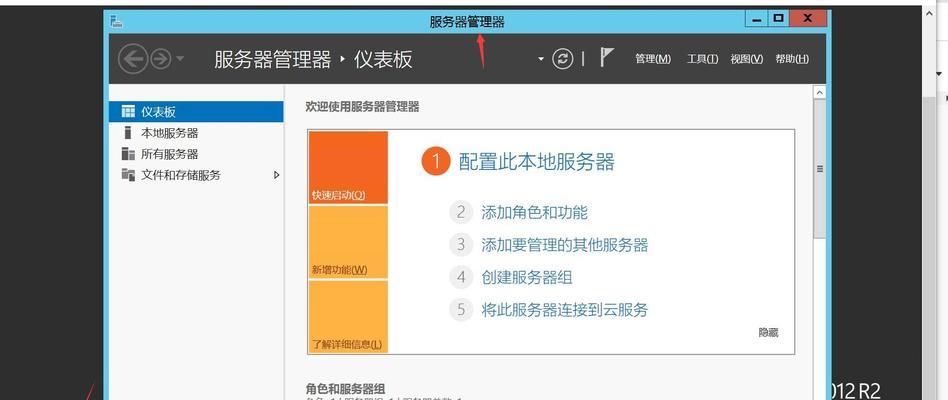Click the 角色和服务器组 heading
Screen dimensions: 948x400
point(345,388)
